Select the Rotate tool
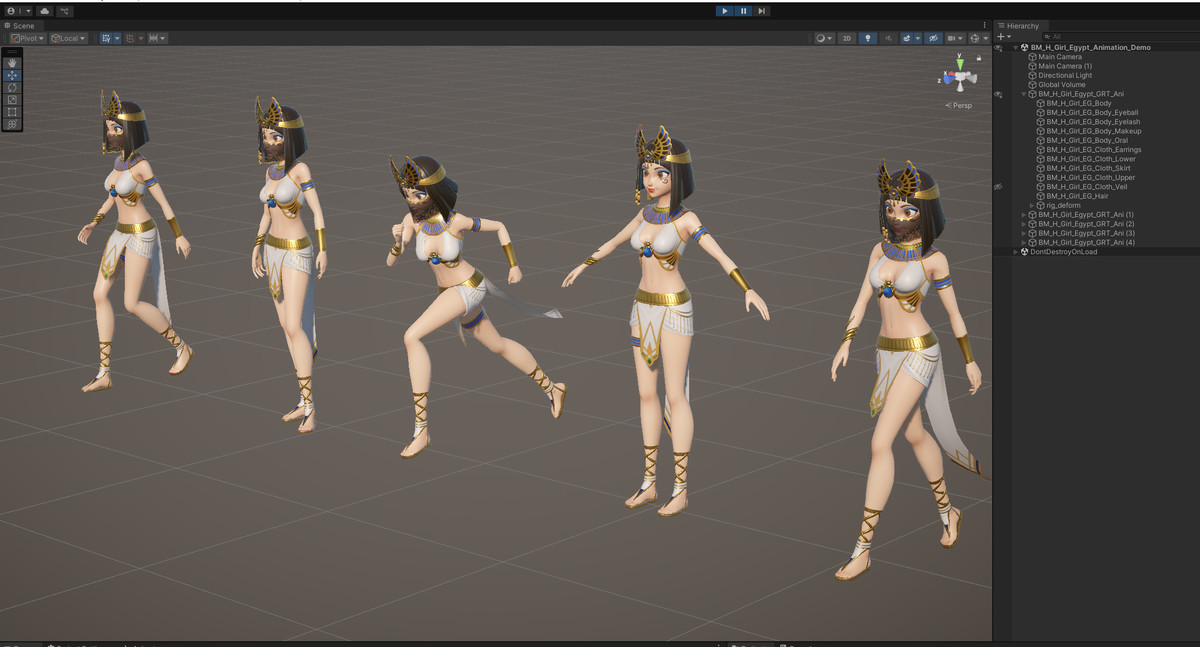Screen dimensions: 1200x647 11,87
